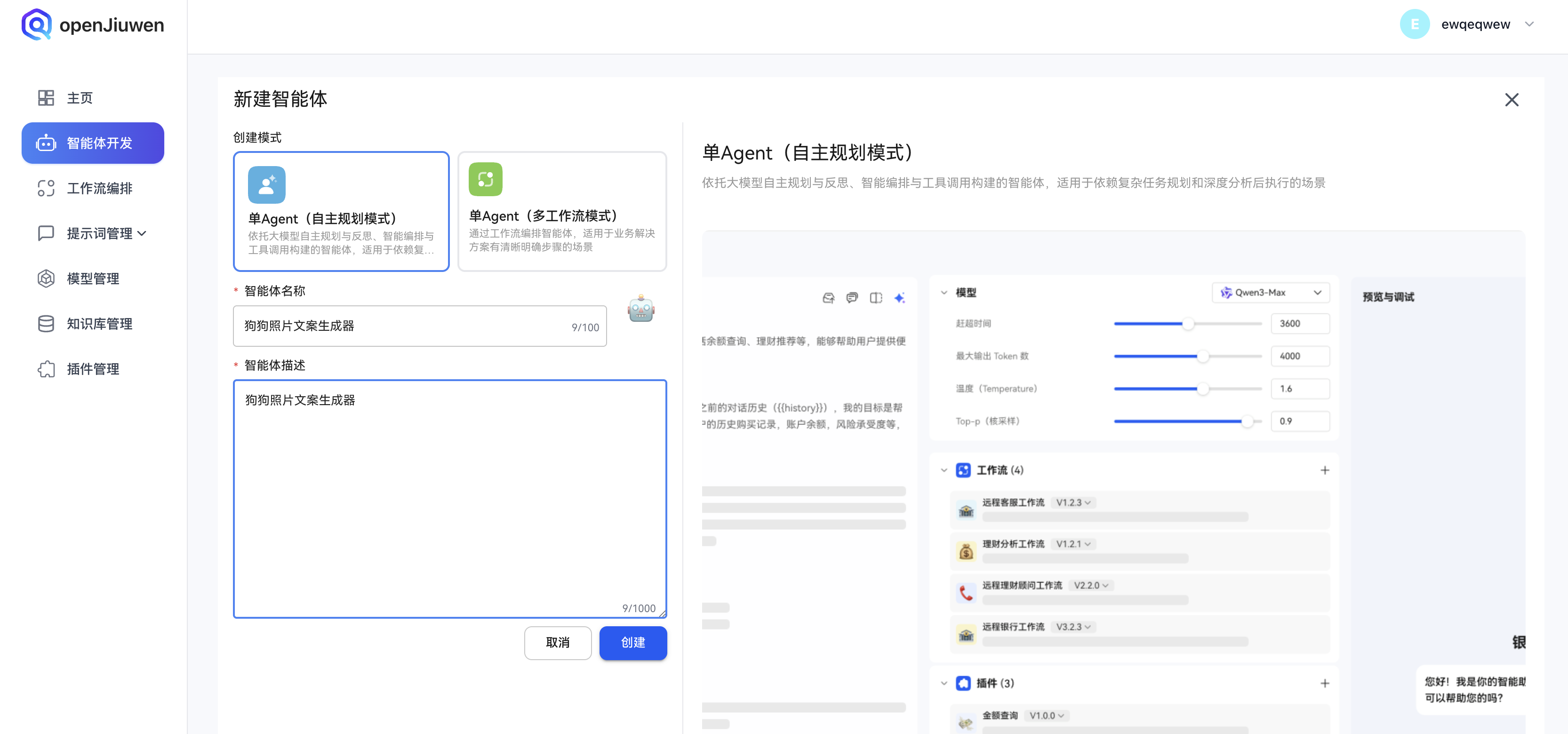Viewport: 1568px width, 734px height.
Task: Open 插件管理 in the sidebar
Action: click(93, 369)
